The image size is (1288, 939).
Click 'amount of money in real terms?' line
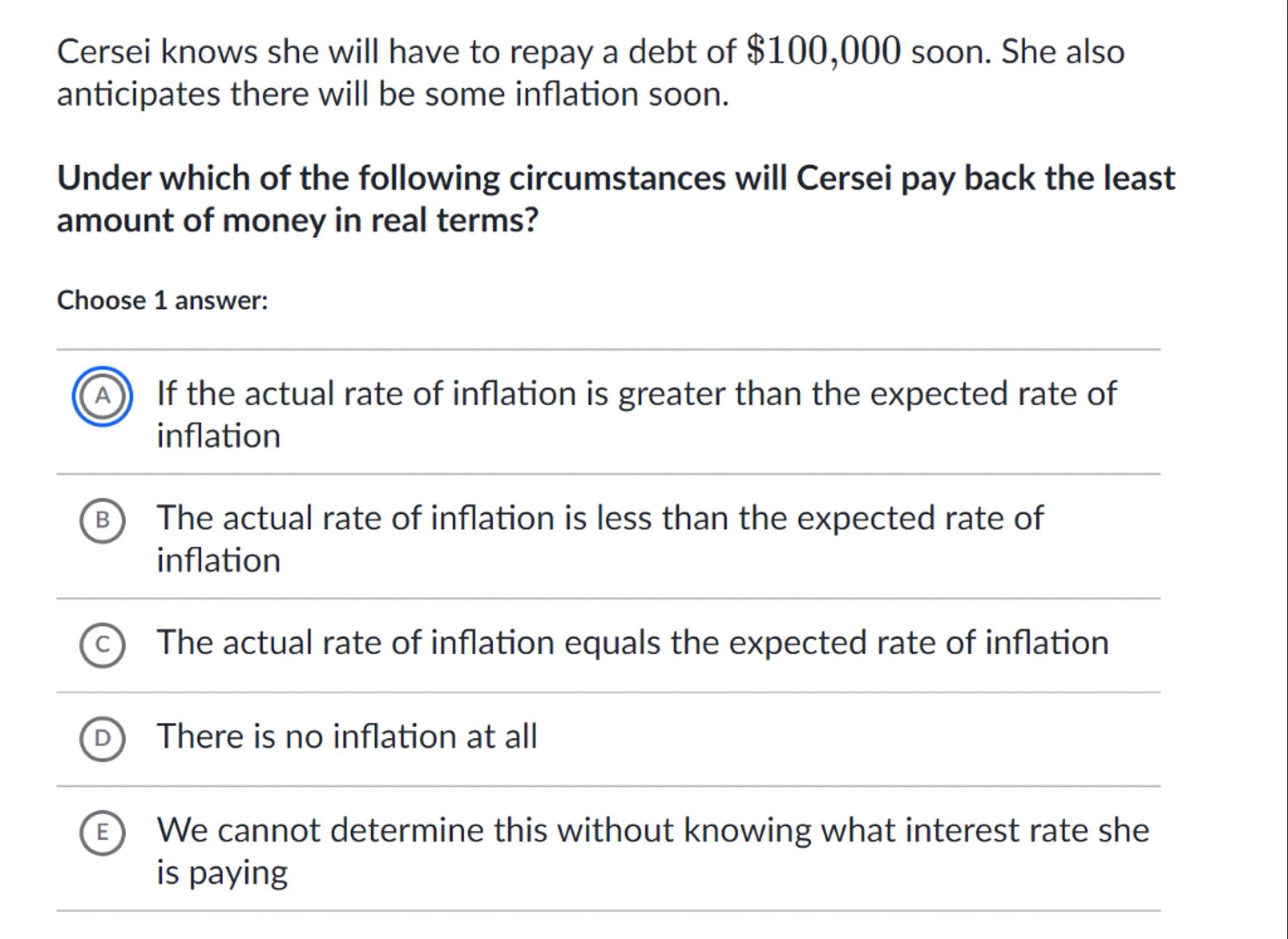pos(297,221)
